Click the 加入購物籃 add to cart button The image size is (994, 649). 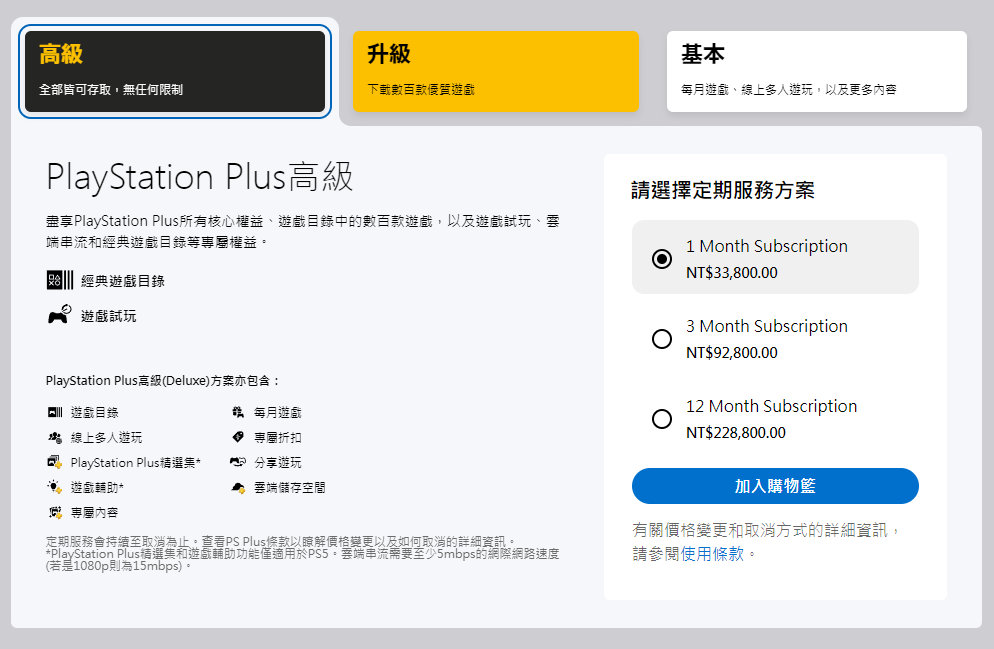point(775,486)
